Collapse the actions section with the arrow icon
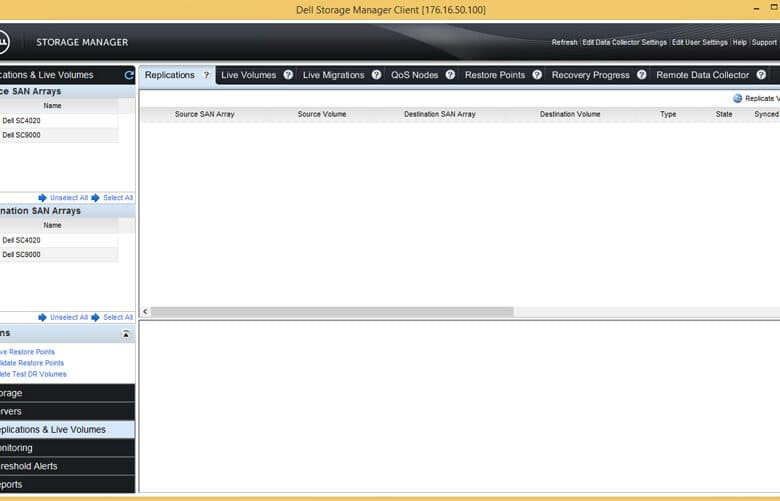The height and width of the screenshot is (501, 780). tap(126, 334)
